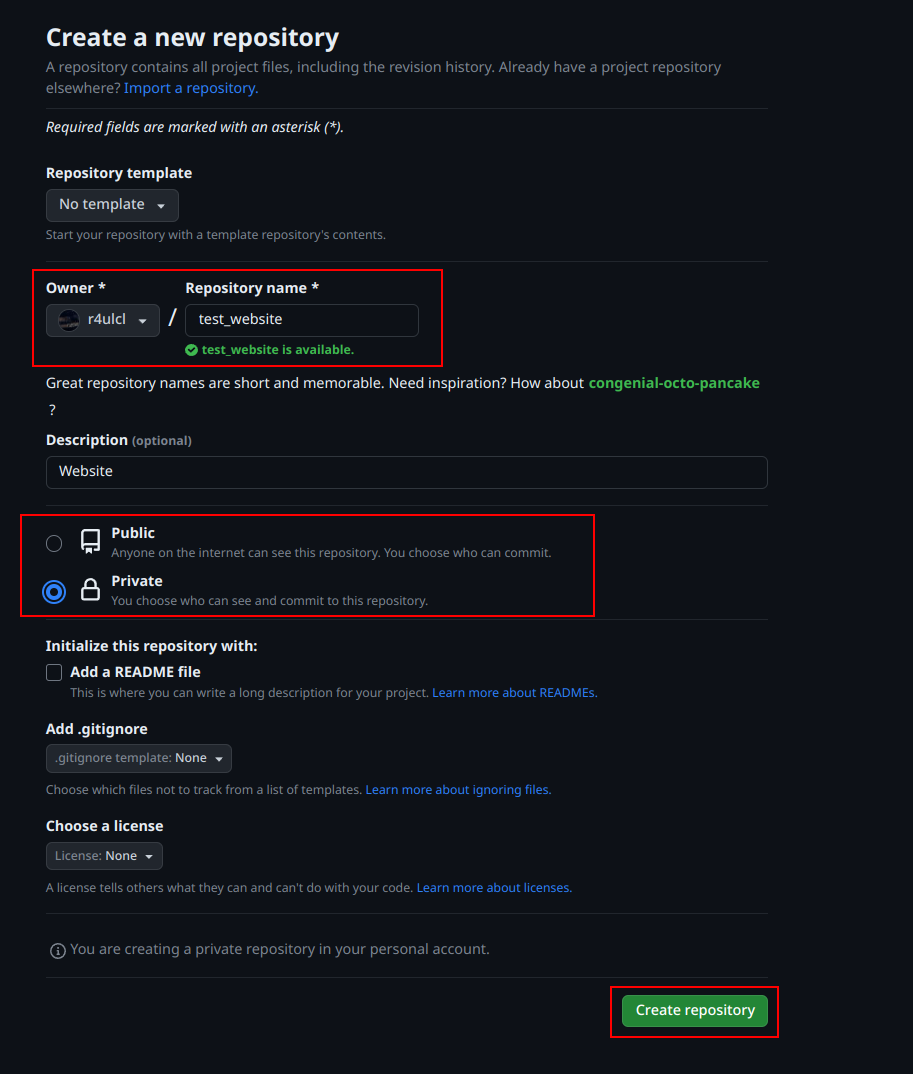The width and height of the screenshot is (913, 1074).
Task: Open Learn more about ignoring files
Action: 457,789
